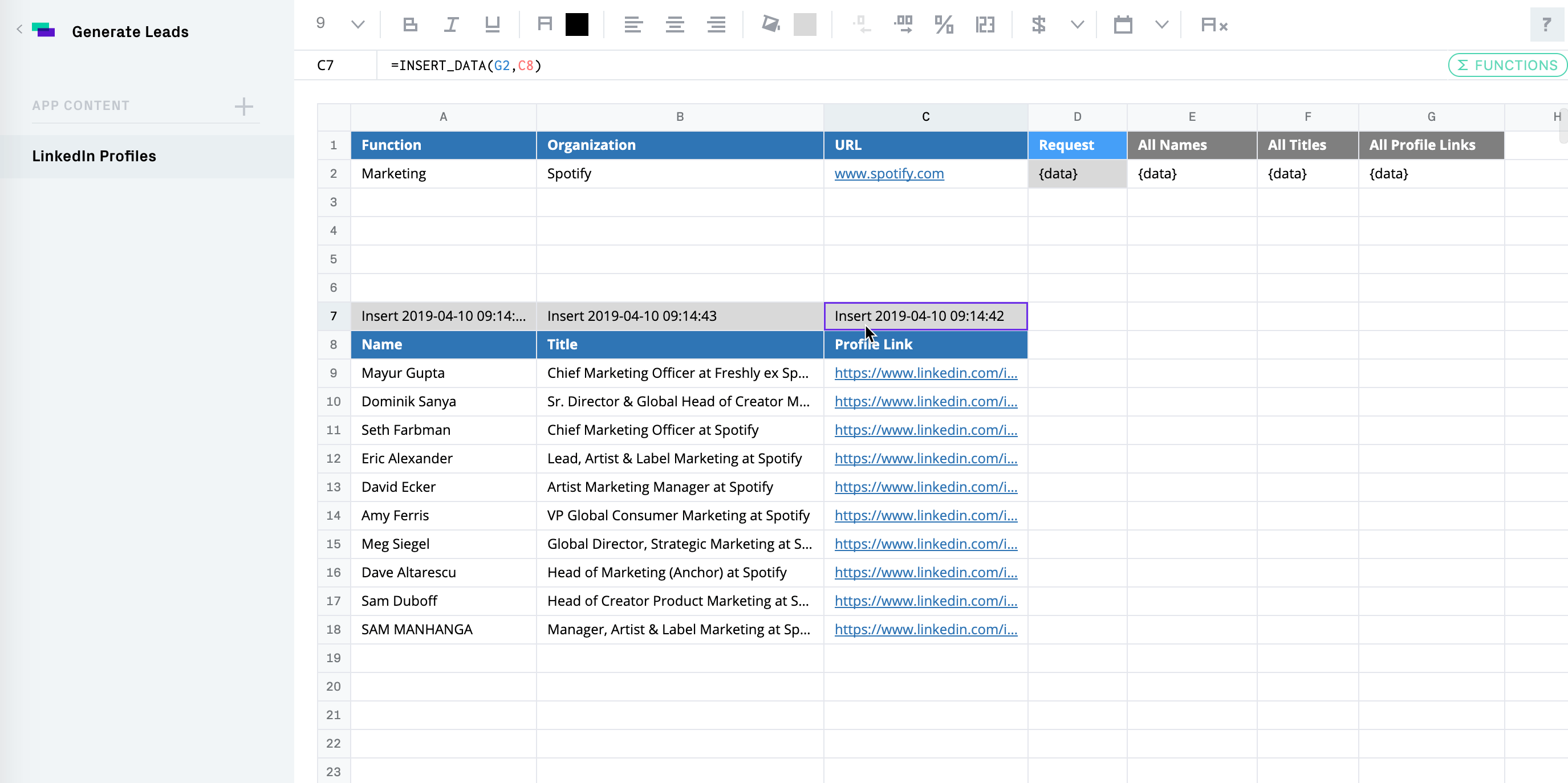
Task: Apply percent number format
Action: 944,25
